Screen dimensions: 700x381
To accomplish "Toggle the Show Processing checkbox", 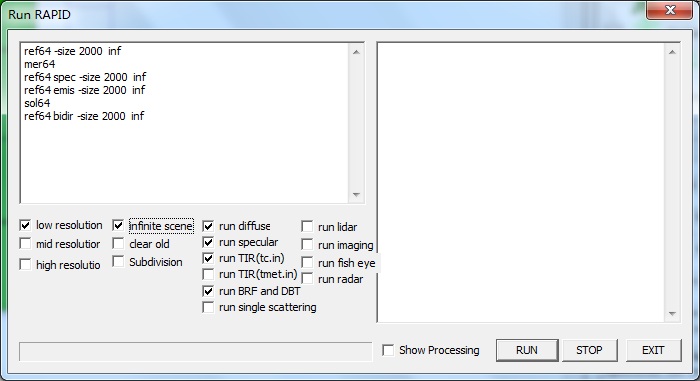I will 388,350.
